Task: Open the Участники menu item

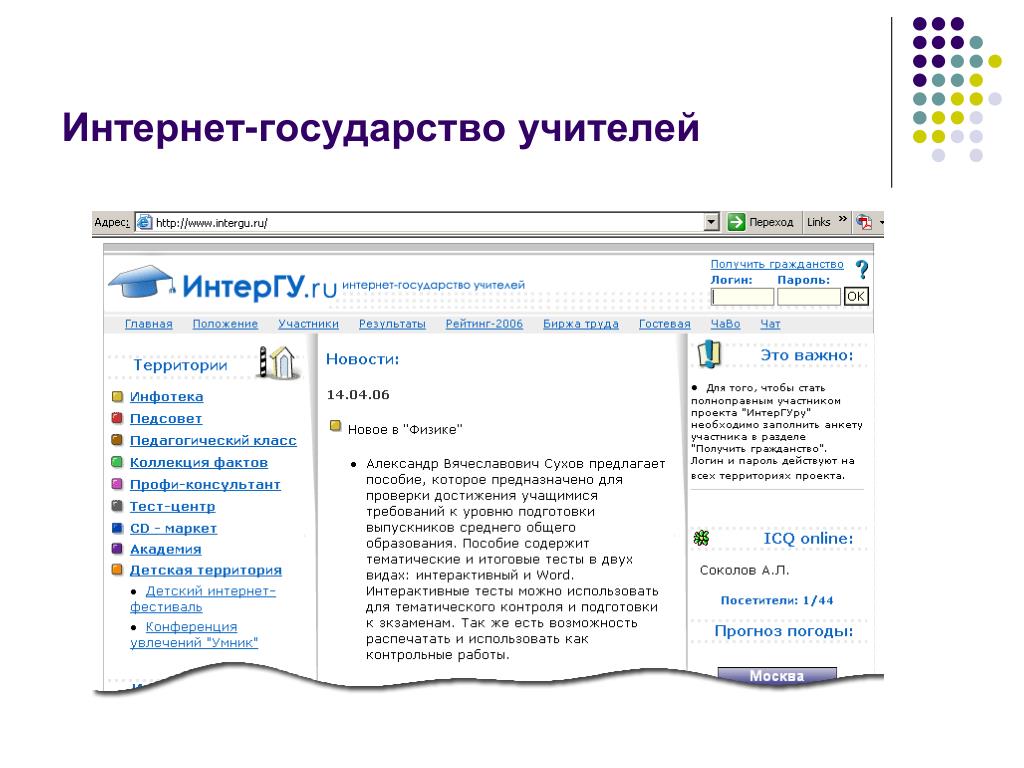Action: (x=308, y=324)
